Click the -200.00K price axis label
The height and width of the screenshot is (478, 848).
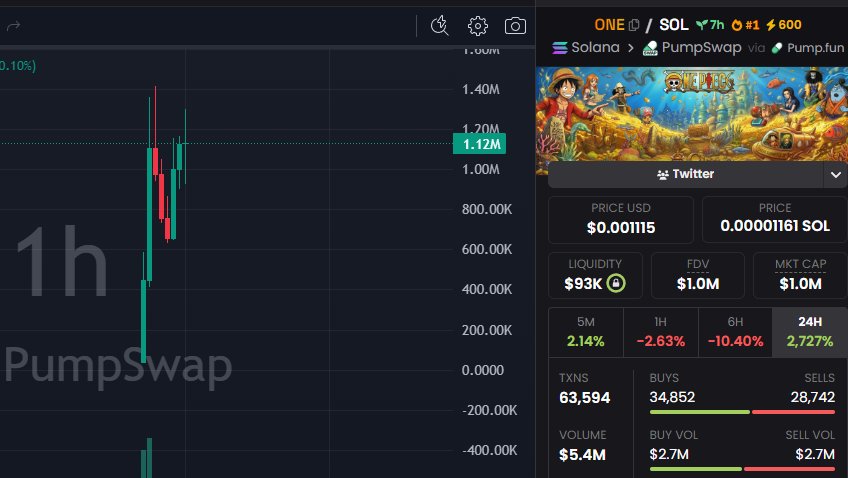(x=489, y=410)
